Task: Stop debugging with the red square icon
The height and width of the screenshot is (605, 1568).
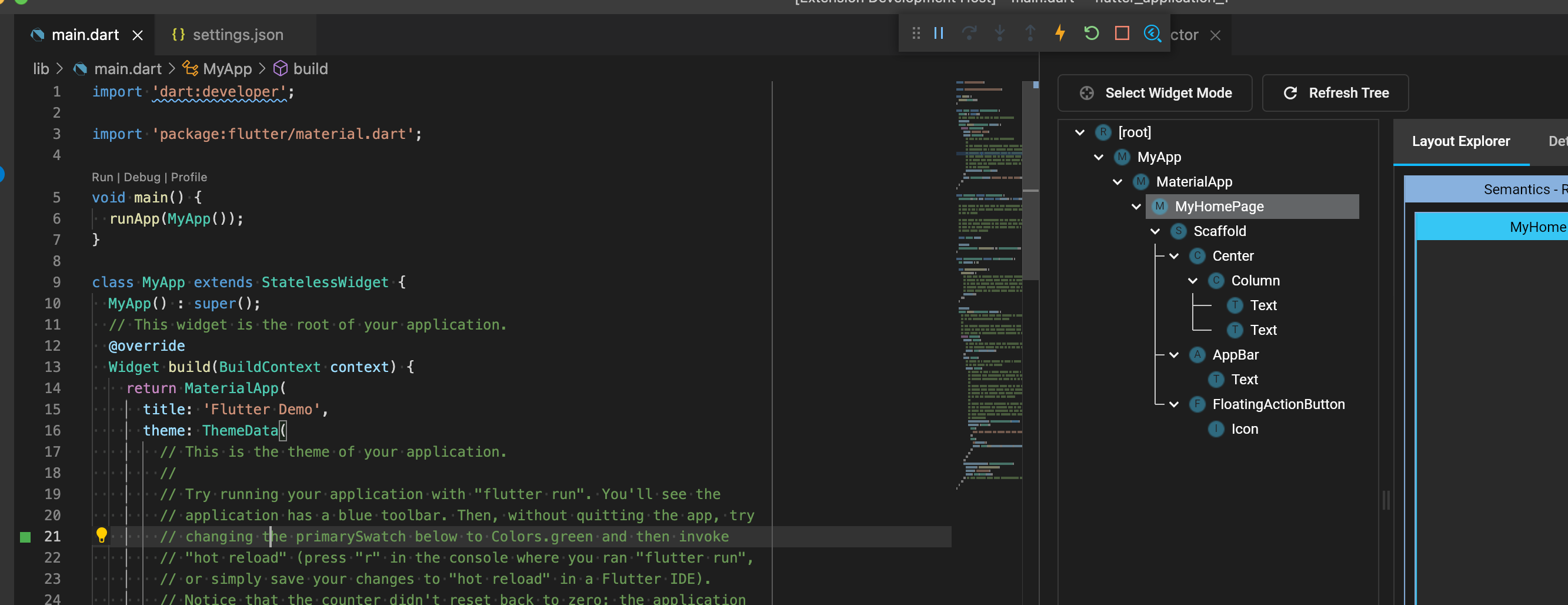Action: (1122, 34)
